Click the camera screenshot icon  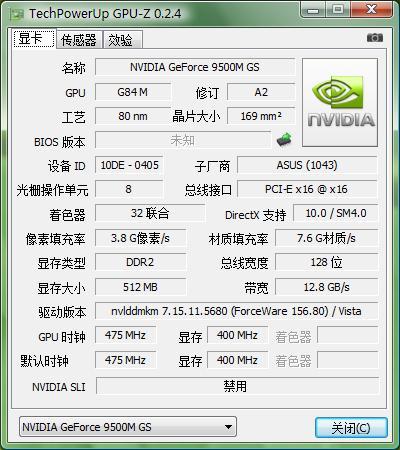pos(375,37)
